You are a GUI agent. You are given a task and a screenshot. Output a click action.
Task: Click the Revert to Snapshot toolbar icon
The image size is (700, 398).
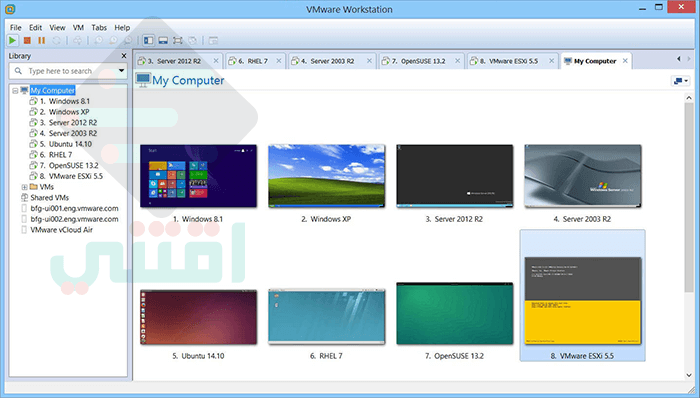coord(113,41)
